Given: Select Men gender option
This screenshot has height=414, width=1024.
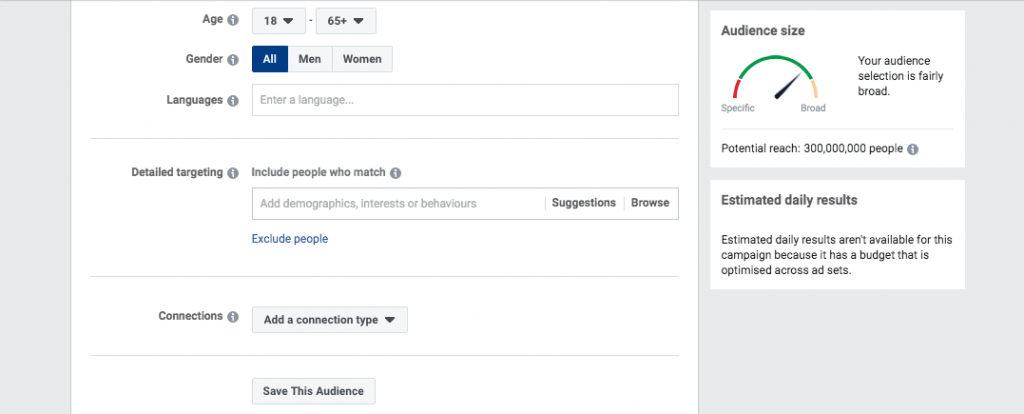Looking at the screenshot, I should 310,59.
